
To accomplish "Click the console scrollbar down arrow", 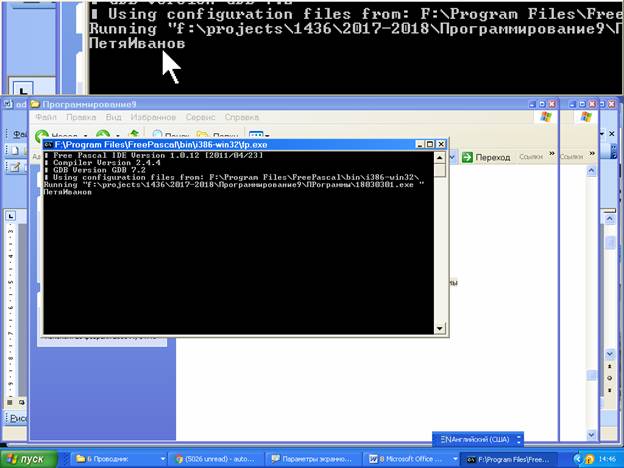I will pos(439,328).
